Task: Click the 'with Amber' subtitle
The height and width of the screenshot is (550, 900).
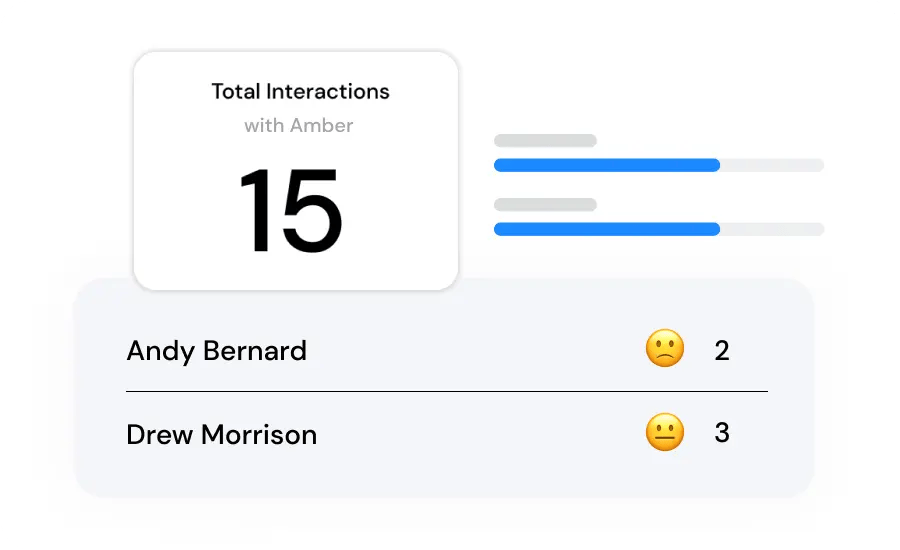Action: (x=298, y=125)
